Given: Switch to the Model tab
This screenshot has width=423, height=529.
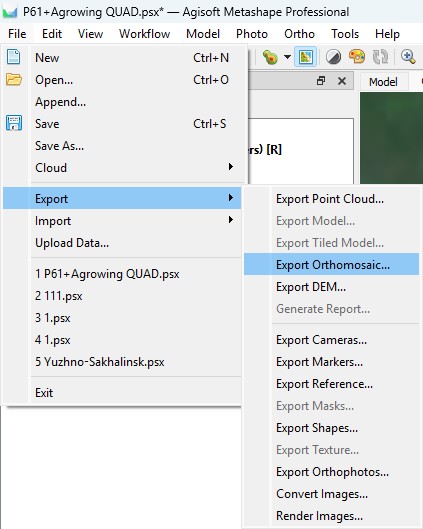Looking at the screenshot, I should click(383, 82).
